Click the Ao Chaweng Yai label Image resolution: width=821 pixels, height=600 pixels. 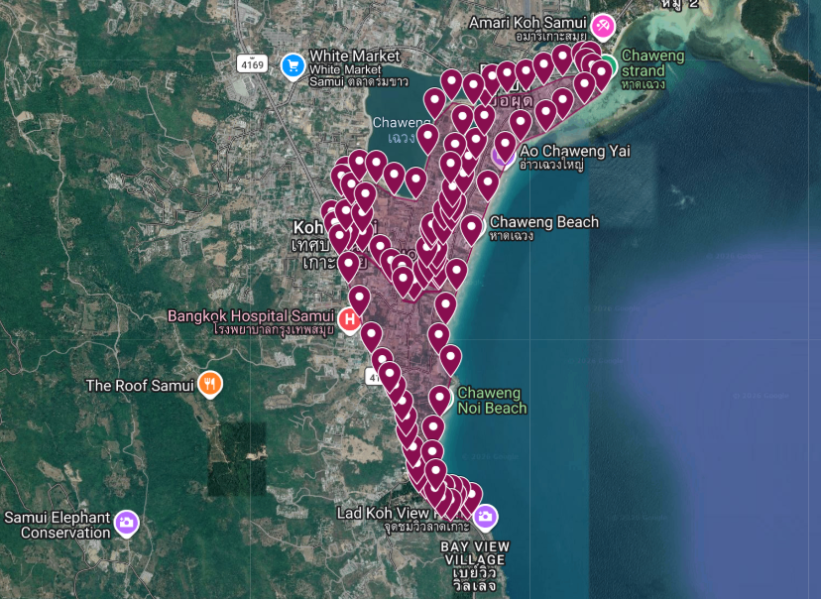tap(575, 151)
